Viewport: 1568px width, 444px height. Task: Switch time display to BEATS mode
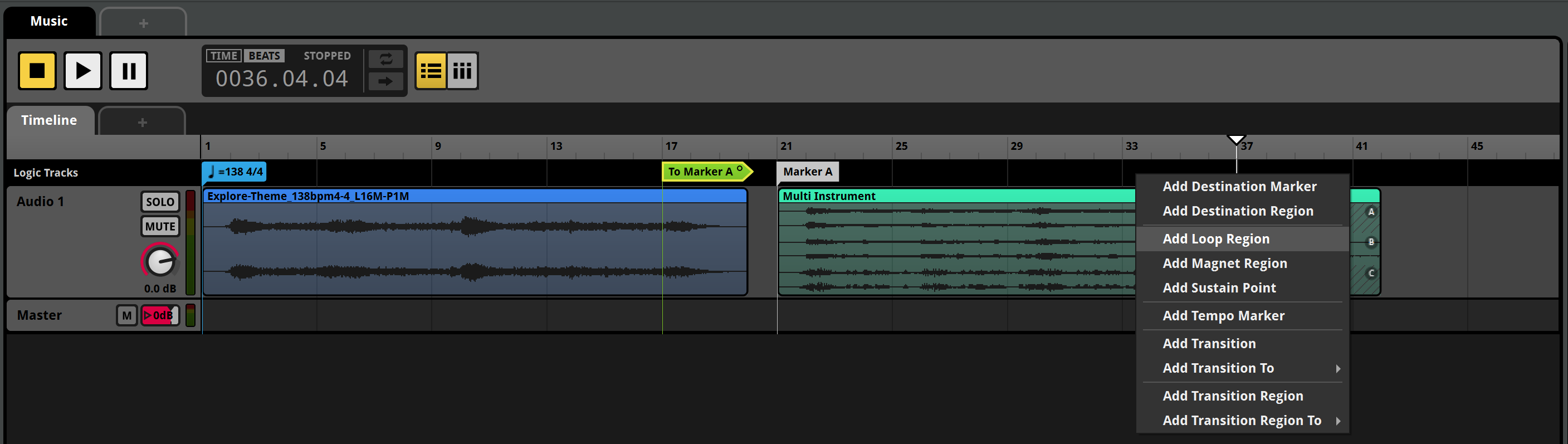click(x=264, y=55)
